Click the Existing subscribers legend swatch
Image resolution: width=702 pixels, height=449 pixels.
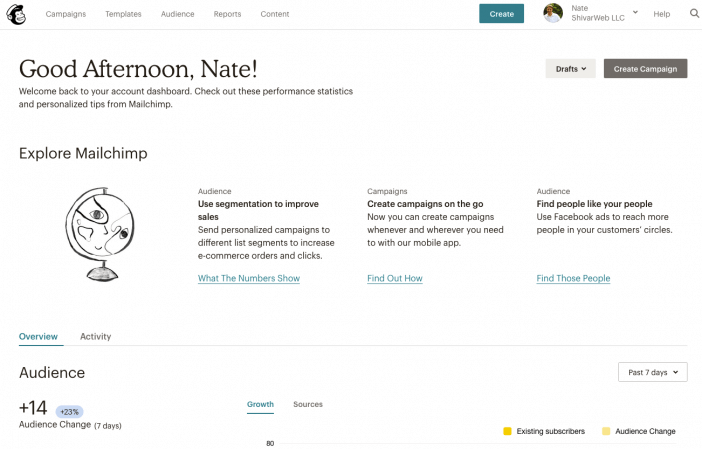507,431
